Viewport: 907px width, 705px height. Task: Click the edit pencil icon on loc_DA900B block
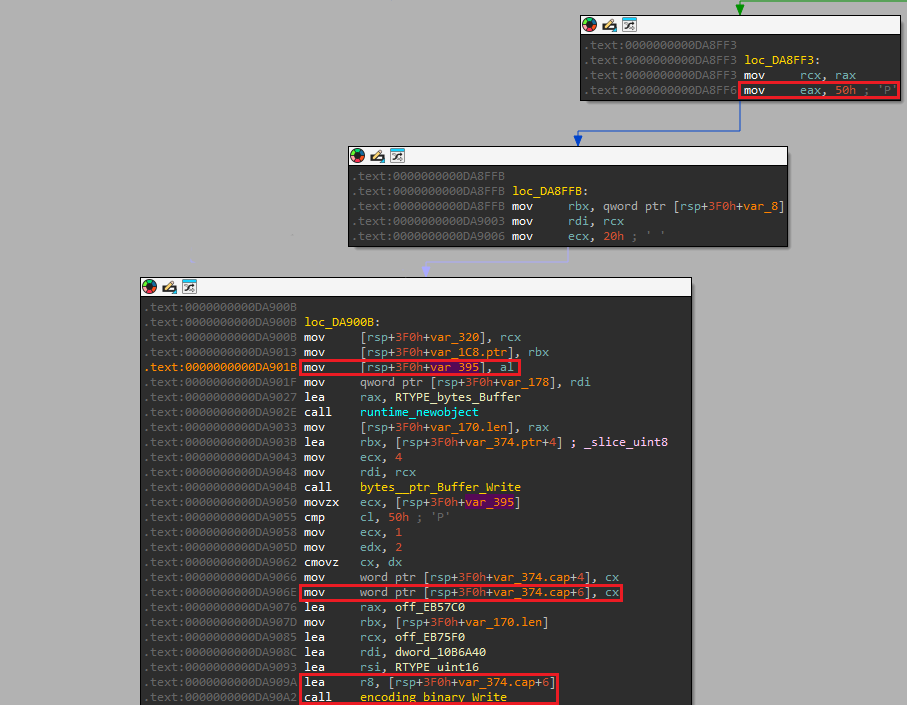169,287
